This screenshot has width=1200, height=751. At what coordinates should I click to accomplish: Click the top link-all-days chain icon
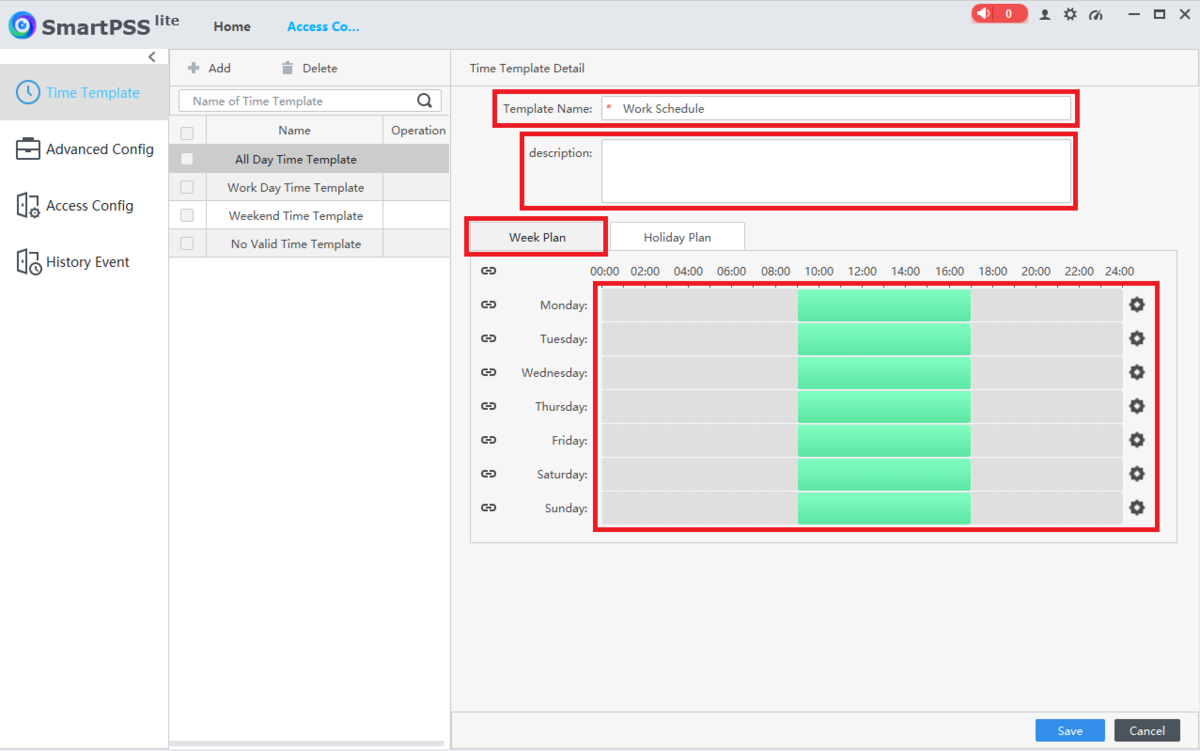[488, 271]
